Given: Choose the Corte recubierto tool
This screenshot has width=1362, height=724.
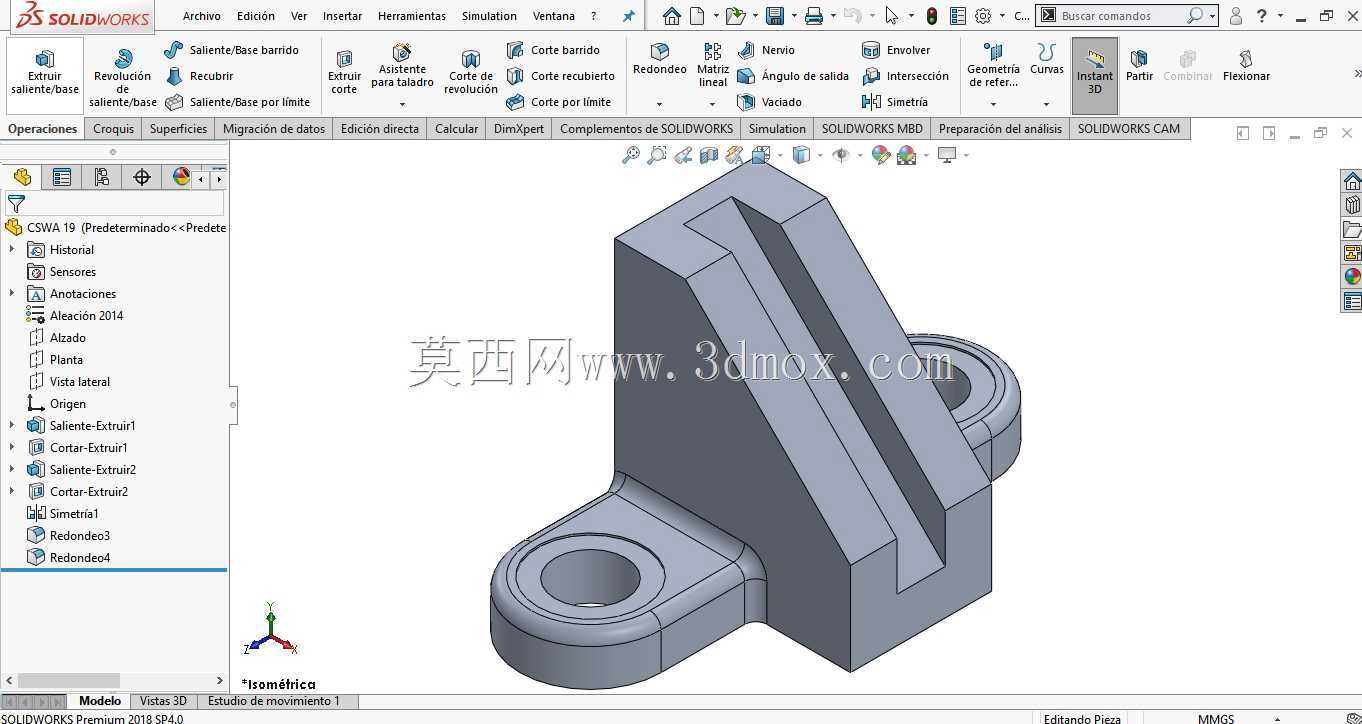Looking at the screenshot, I should pos(560,76).
